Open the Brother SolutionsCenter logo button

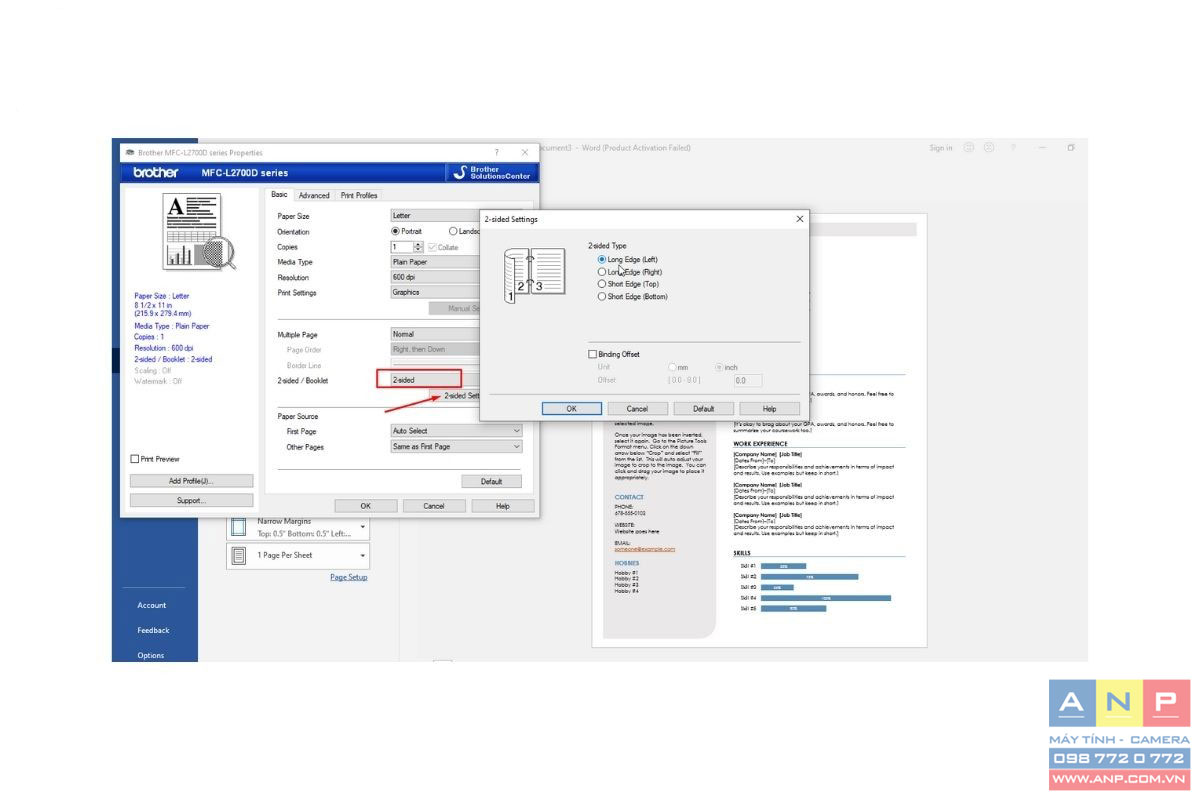point(494,173)
